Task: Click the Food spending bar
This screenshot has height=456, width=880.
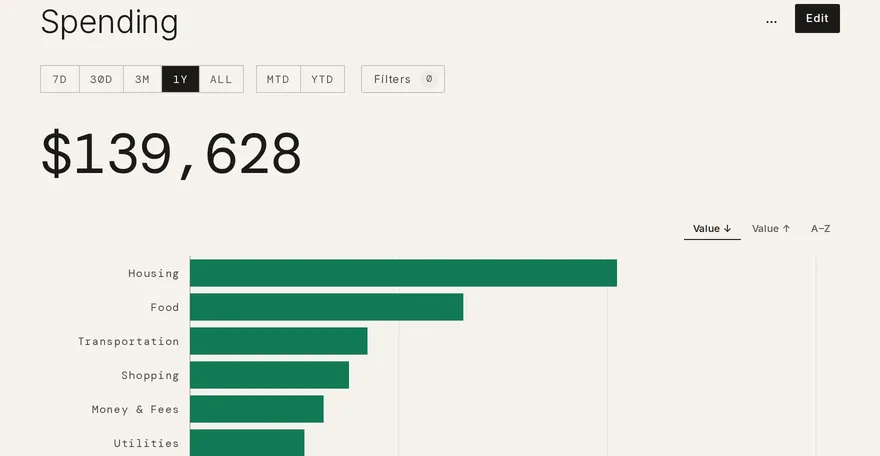Action: click(327, 307)
